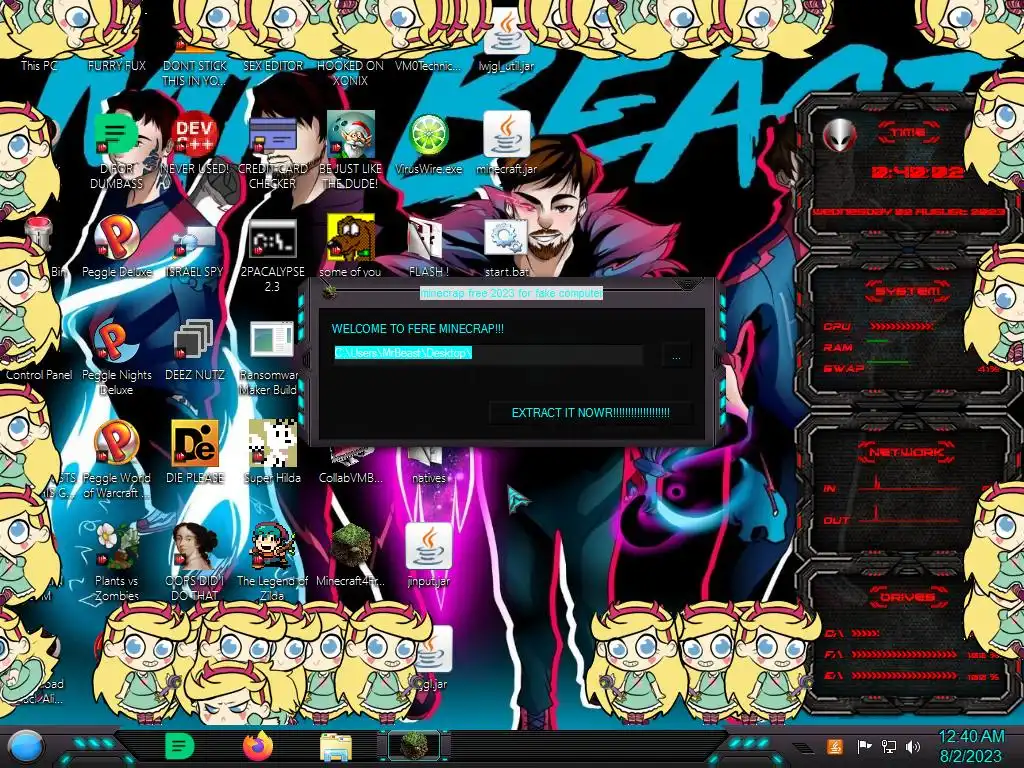This screenshot has width=1024, height=768.
Task: Open the ISRAEL SPY shortcut
Action: 194,242
